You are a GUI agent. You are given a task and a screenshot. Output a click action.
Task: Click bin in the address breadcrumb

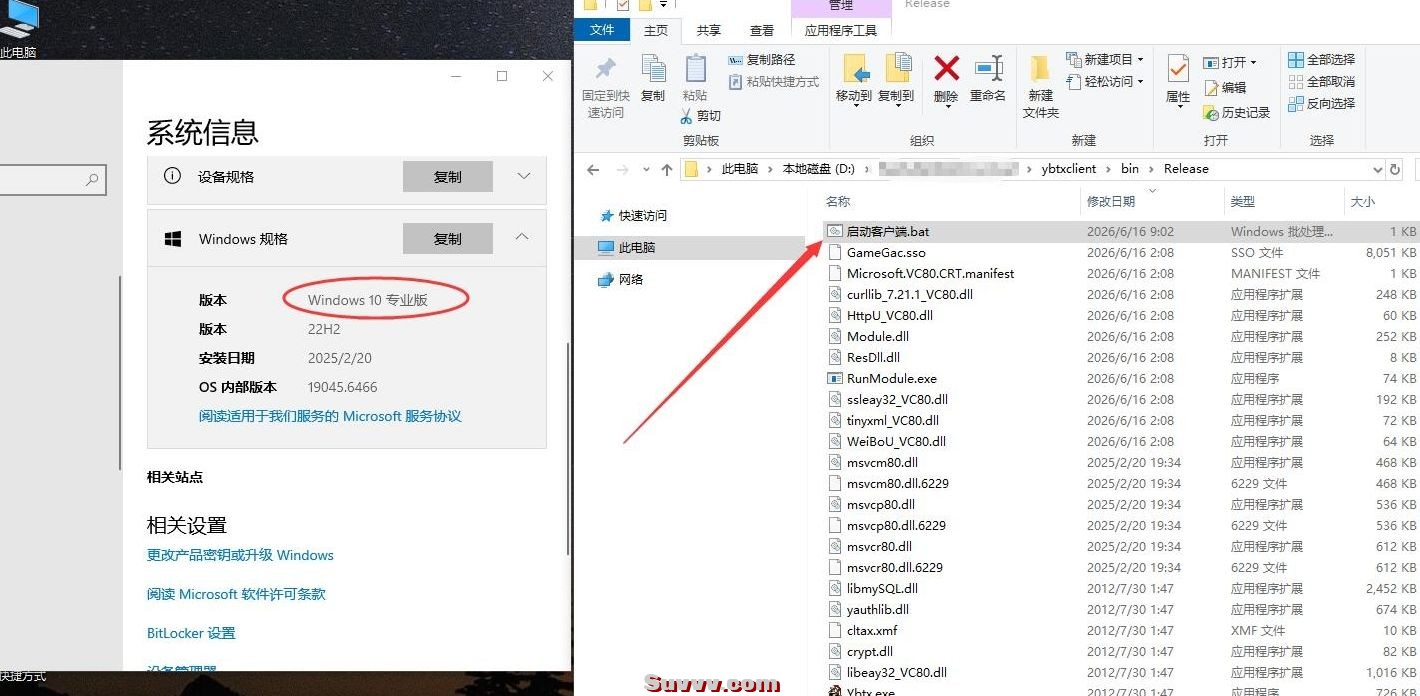[1130, 169]
